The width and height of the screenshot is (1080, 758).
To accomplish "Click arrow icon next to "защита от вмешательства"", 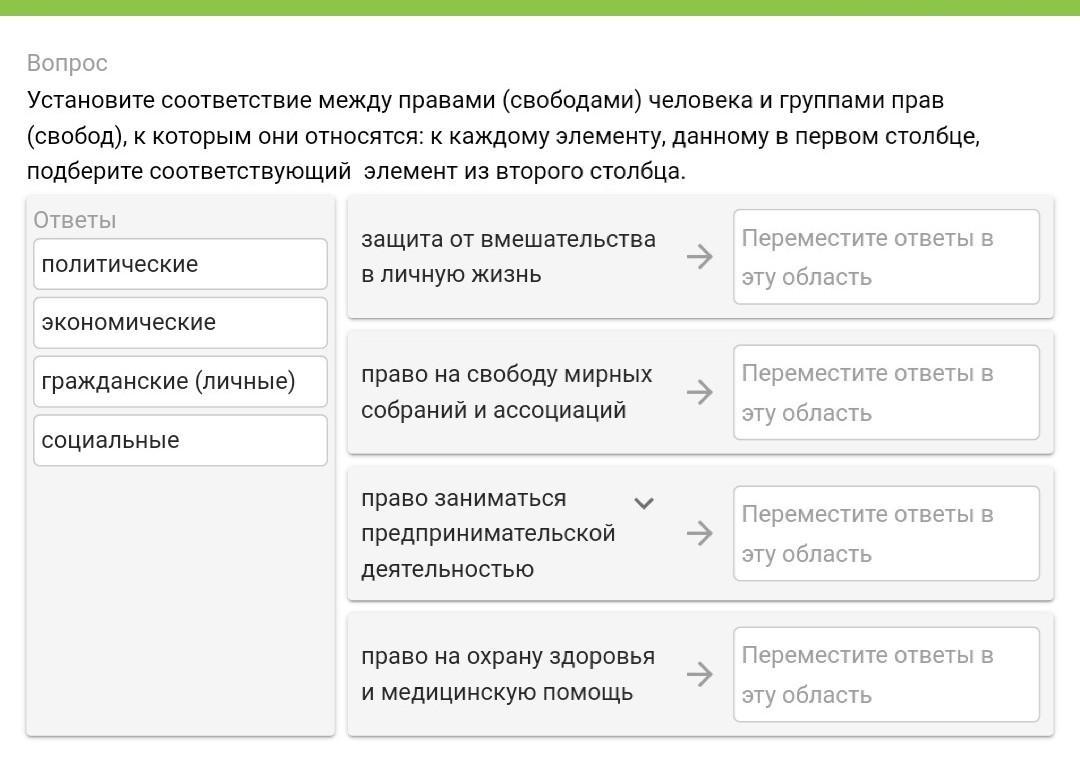I will (700, 257).
